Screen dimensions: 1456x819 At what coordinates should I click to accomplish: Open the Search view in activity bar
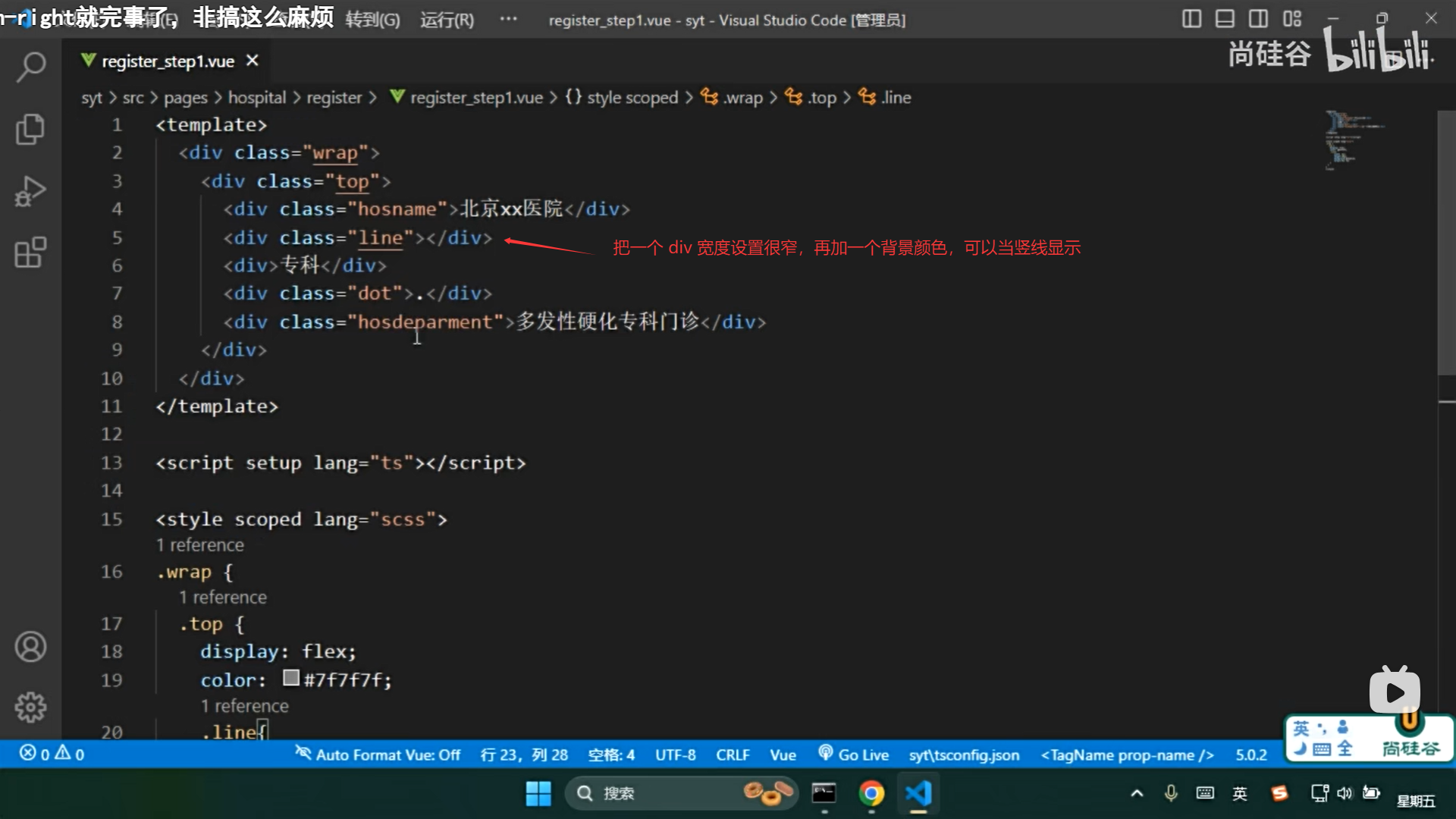click(30, 67)
